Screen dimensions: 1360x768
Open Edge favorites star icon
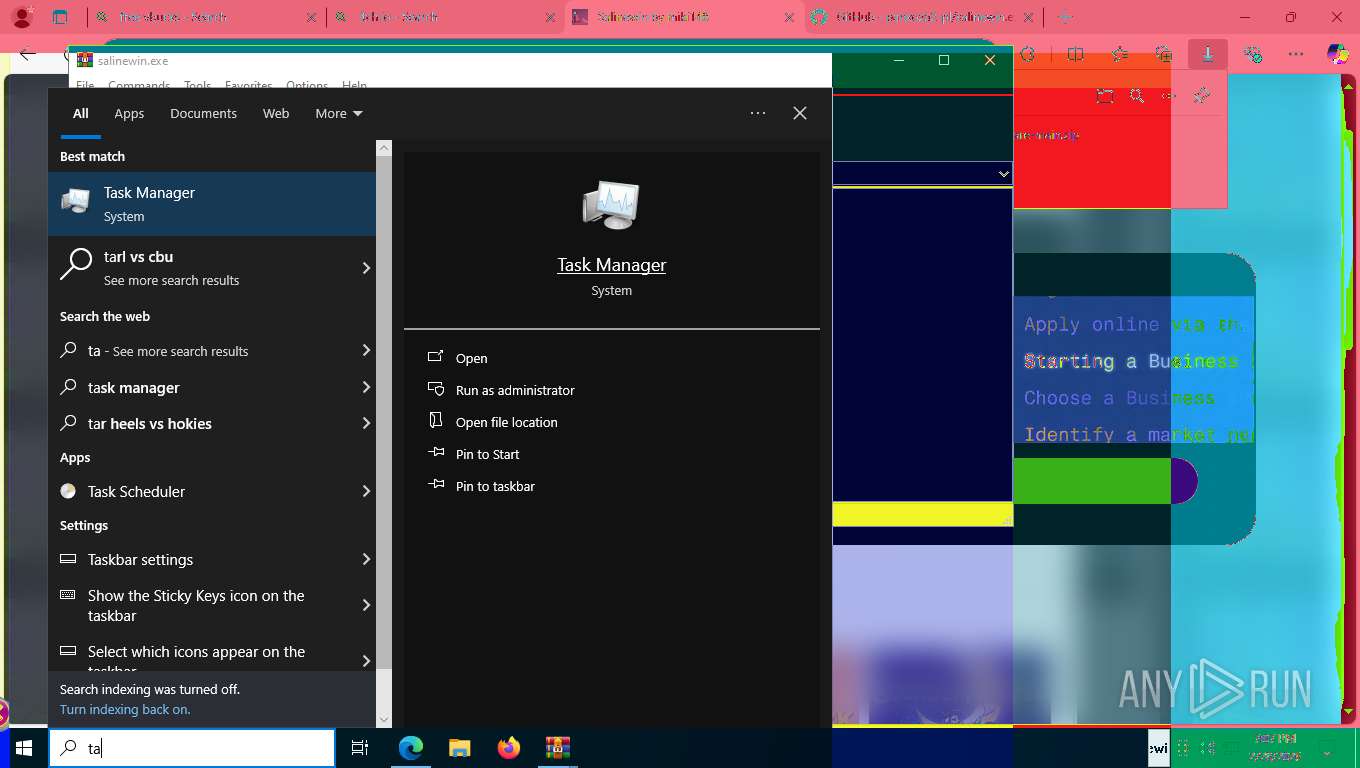coord(1119,54)
